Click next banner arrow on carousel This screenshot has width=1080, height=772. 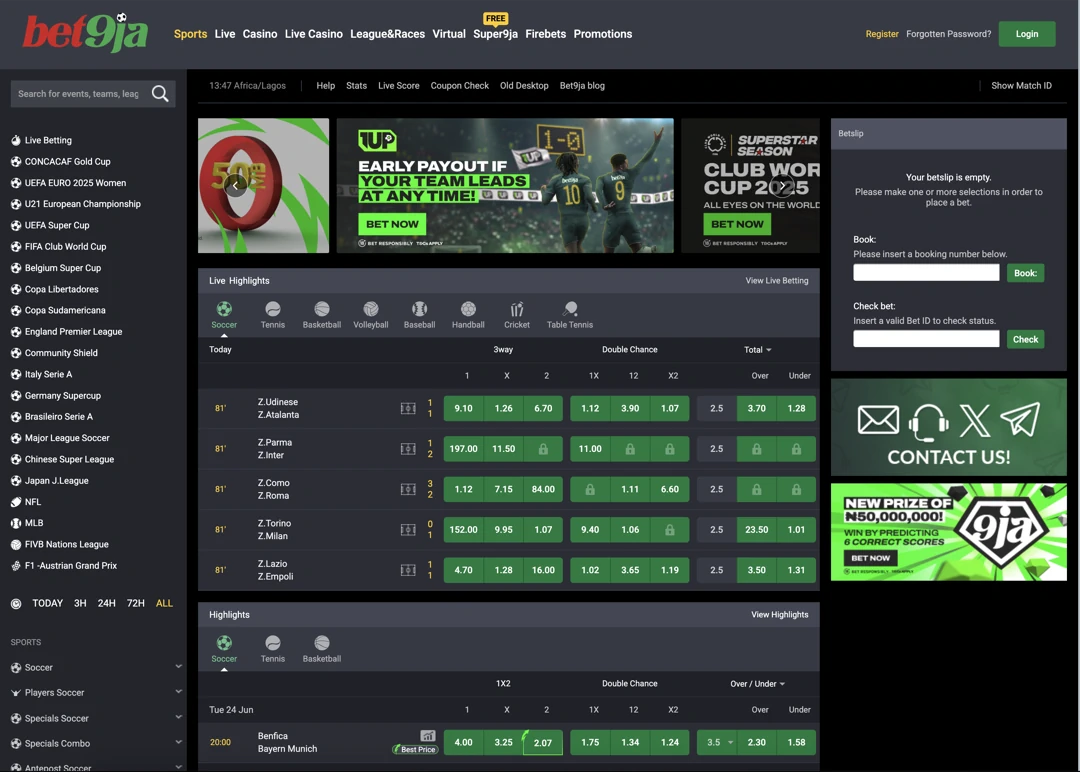click(782, 185)
